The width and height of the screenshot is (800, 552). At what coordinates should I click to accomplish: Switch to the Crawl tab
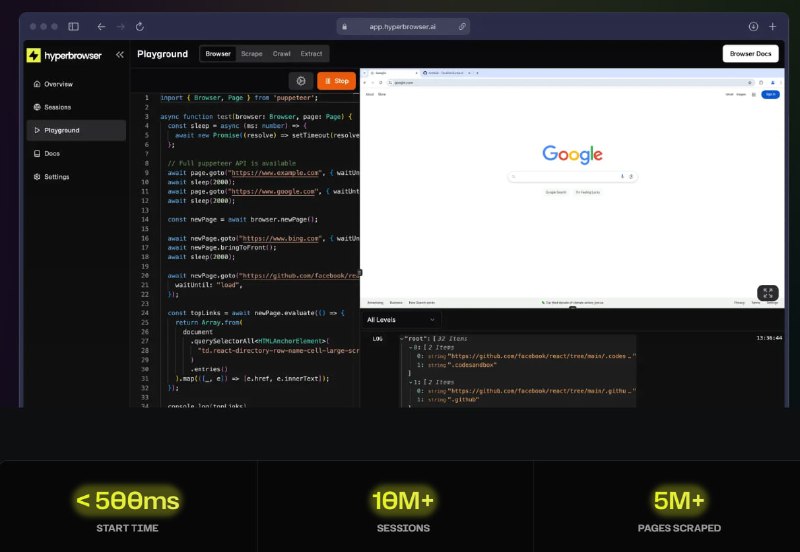tap(281, 54)
